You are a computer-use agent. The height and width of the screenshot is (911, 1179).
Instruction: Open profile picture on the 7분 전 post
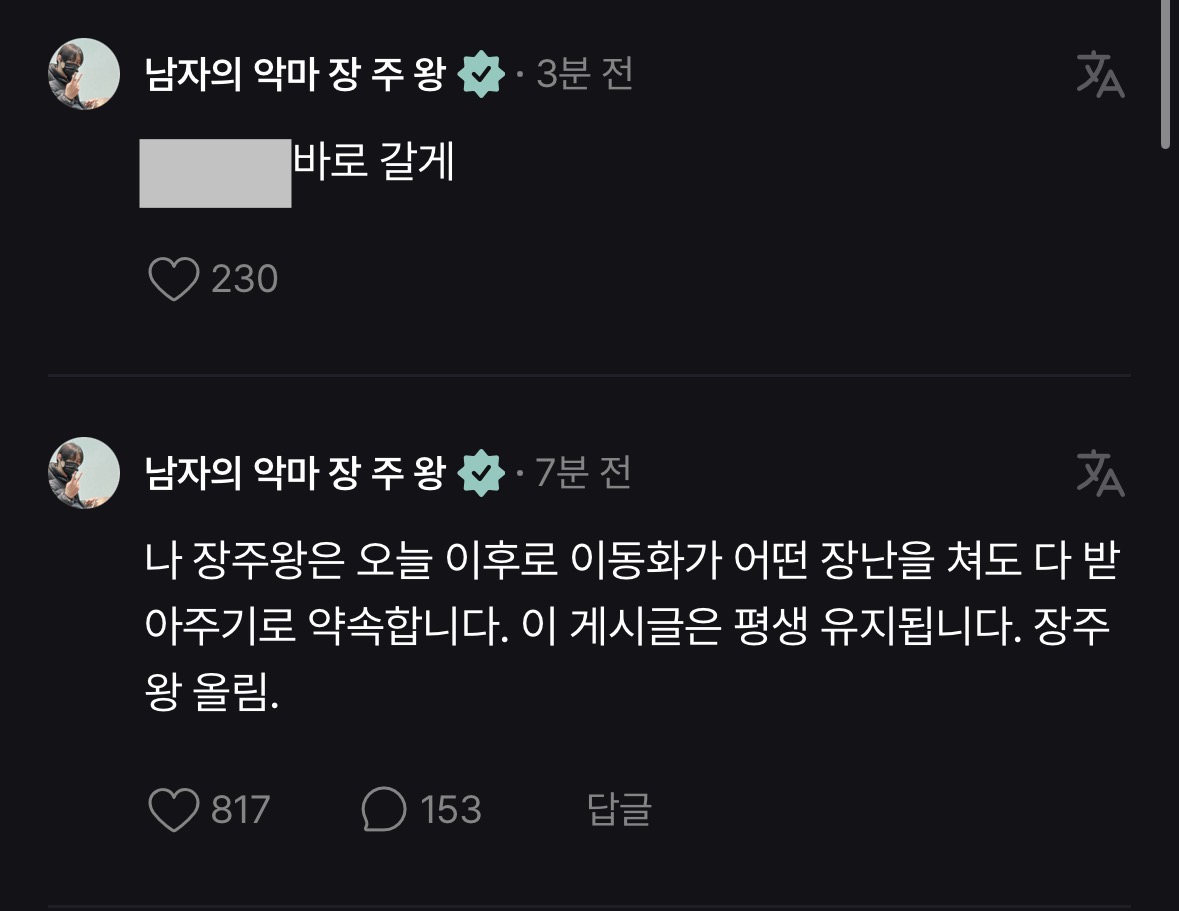pos(84,472)
